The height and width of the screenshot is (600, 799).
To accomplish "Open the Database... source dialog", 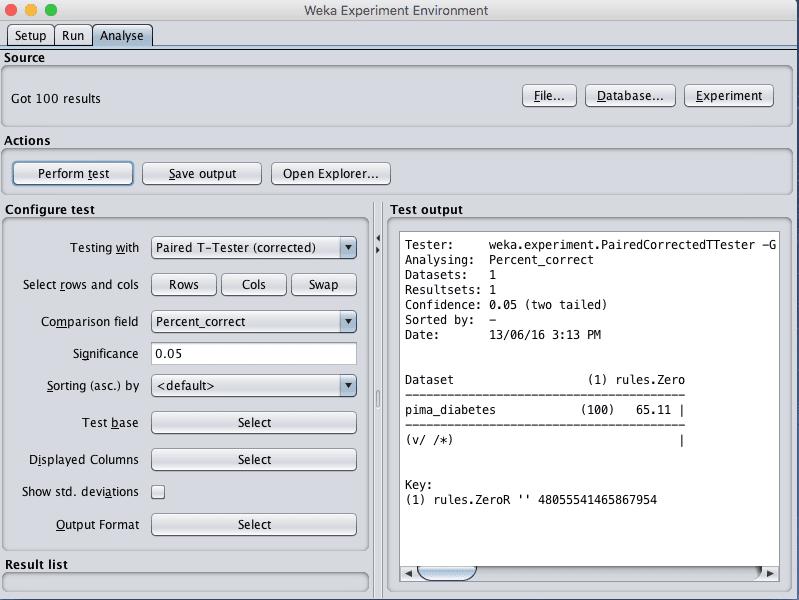I will [x=630, y=96].
